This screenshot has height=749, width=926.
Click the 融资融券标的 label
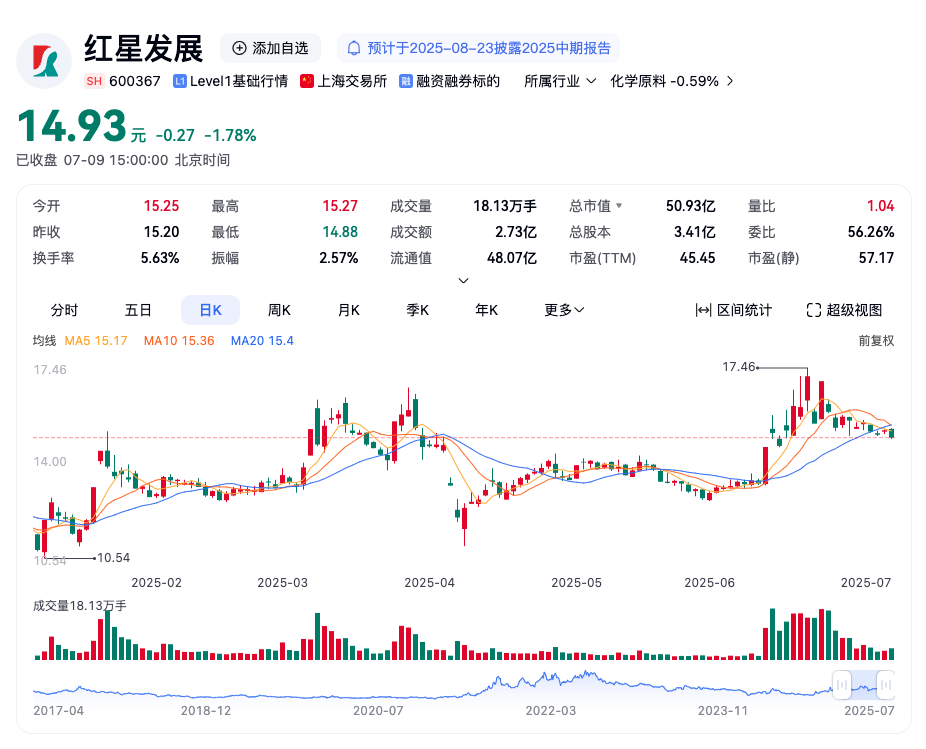point(458,81)
